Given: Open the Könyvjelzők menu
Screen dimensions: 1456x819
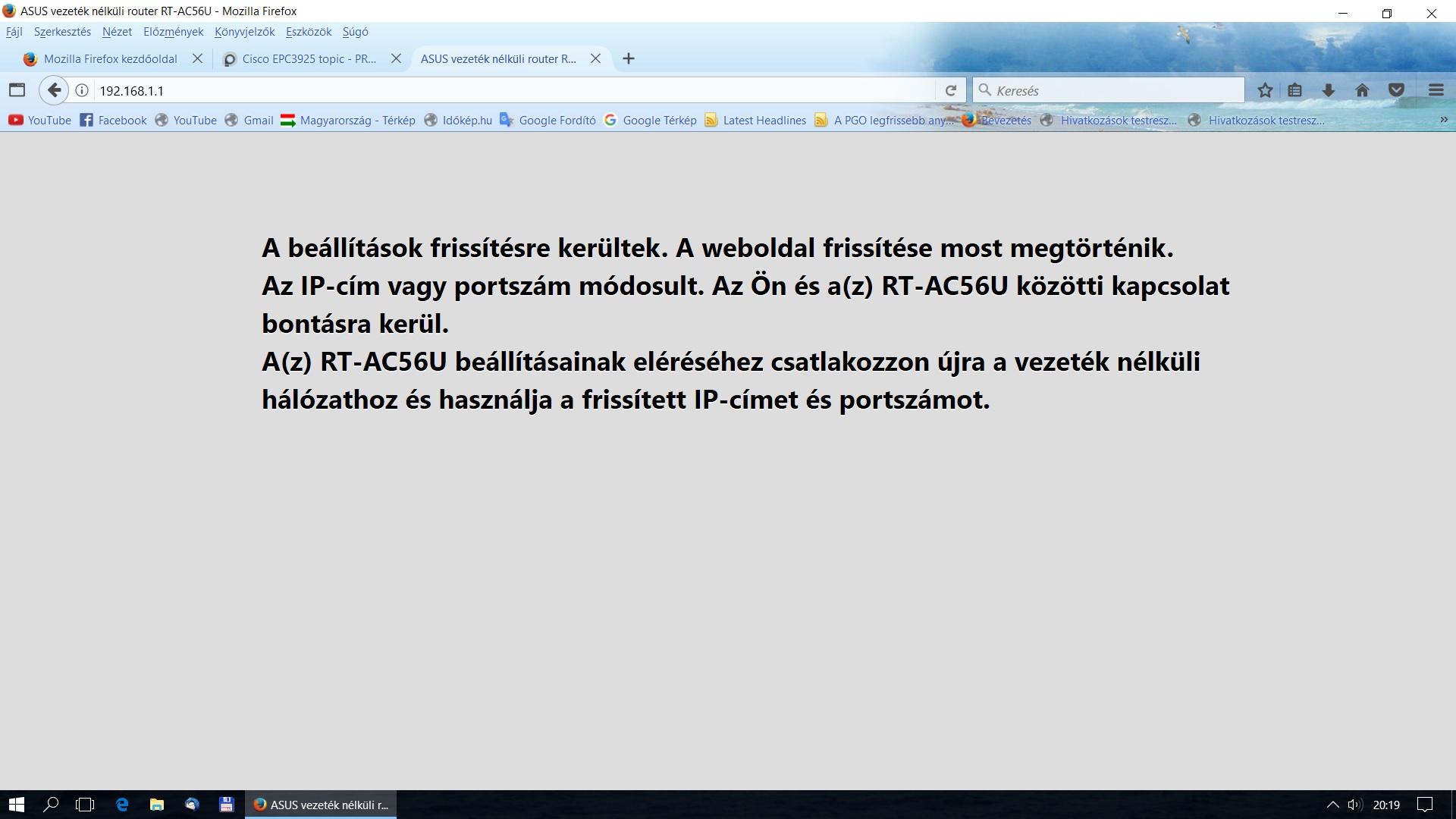Looking at the screenshot, I should click(244, 32).
